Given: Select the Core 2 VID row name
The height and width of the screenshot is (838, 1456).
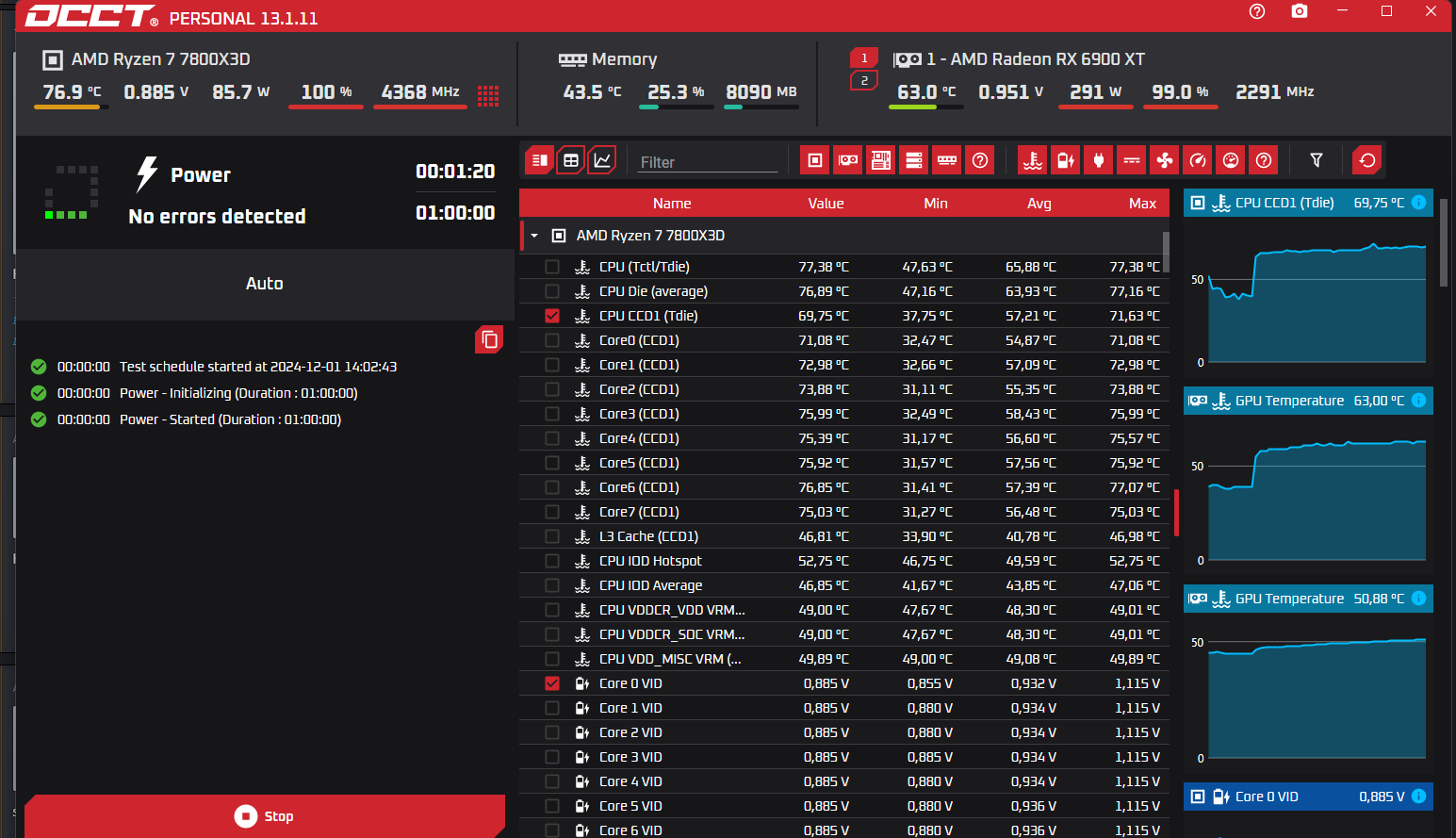Looking at the screenshot, I should pos(630,732).
